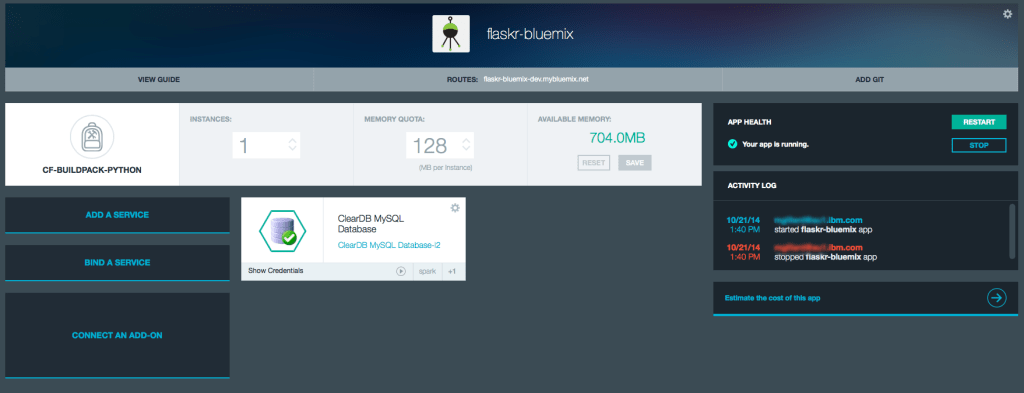Click the 'Your app is running.' status text

[x=776, y=144]
